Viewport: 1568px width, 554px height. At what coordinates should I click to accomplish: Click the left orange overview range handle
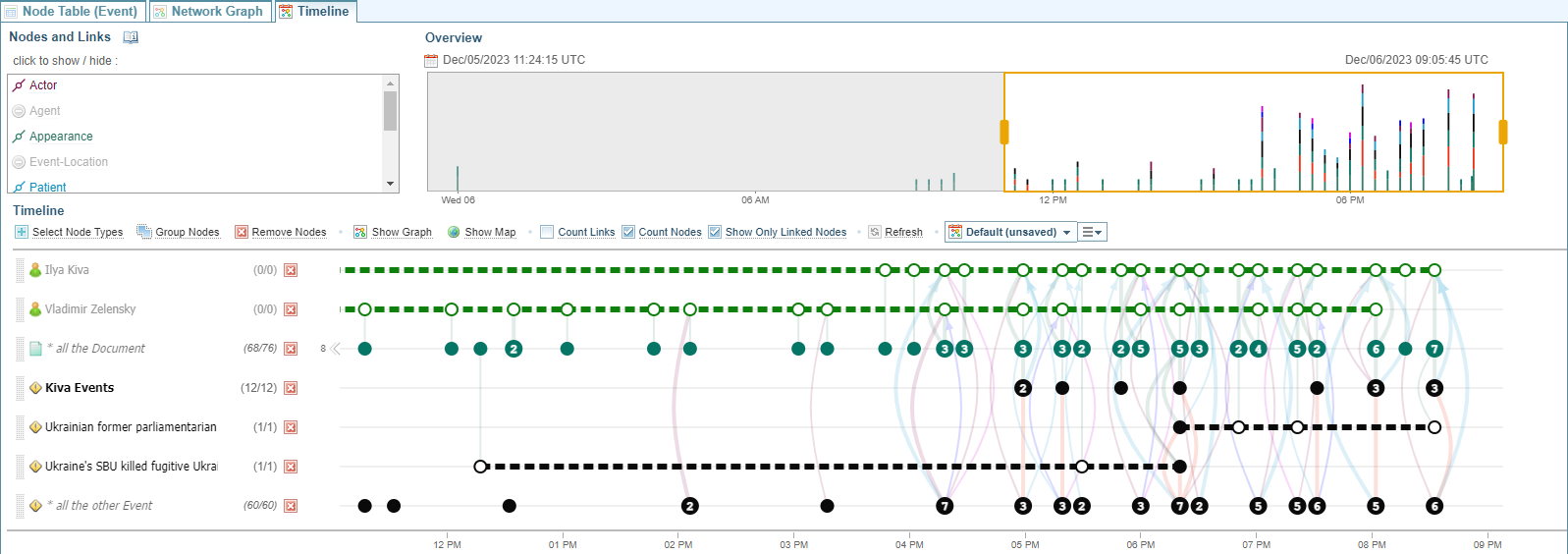[1003, 132]
